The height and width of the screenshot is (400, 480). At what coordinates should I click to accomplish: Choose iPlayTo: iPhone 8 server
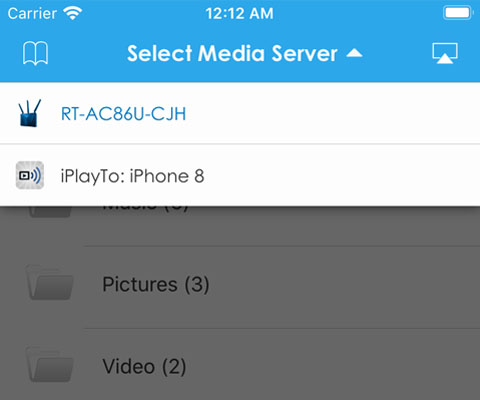pos(240,175)
